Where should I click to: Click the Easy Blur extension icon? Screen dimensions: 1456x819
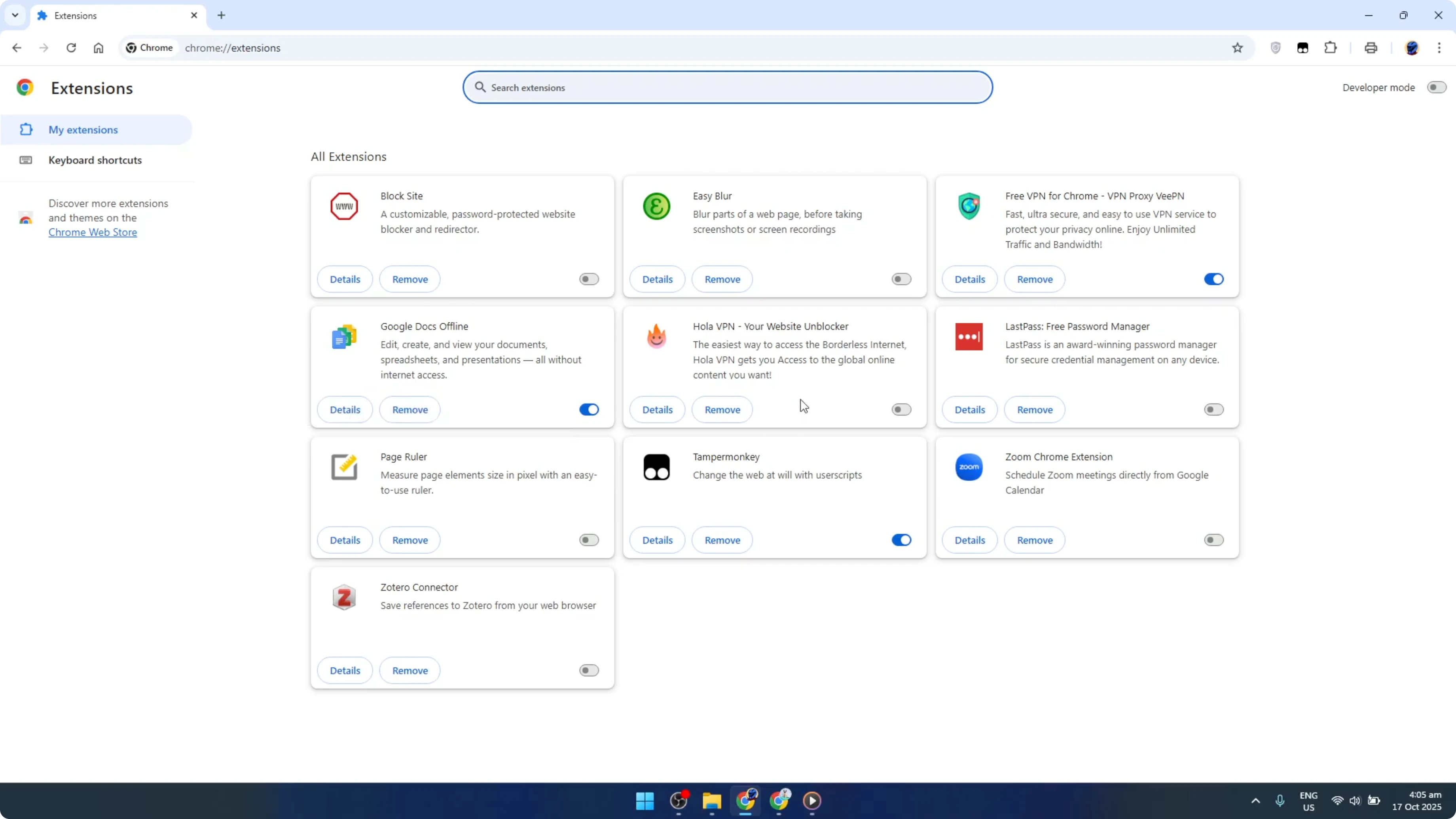(656, 206)
